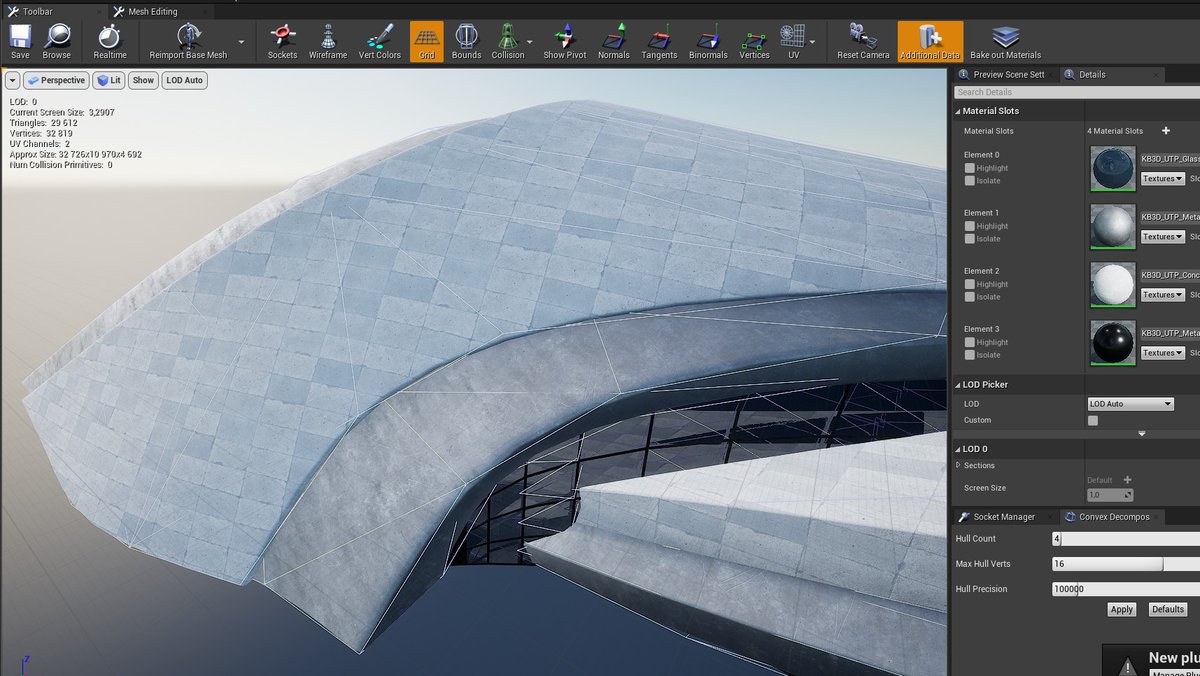Screen dimensions: 1200x676
Task: Show mesh Bounds
Action: pyautogui.click(x=467, y=41)
